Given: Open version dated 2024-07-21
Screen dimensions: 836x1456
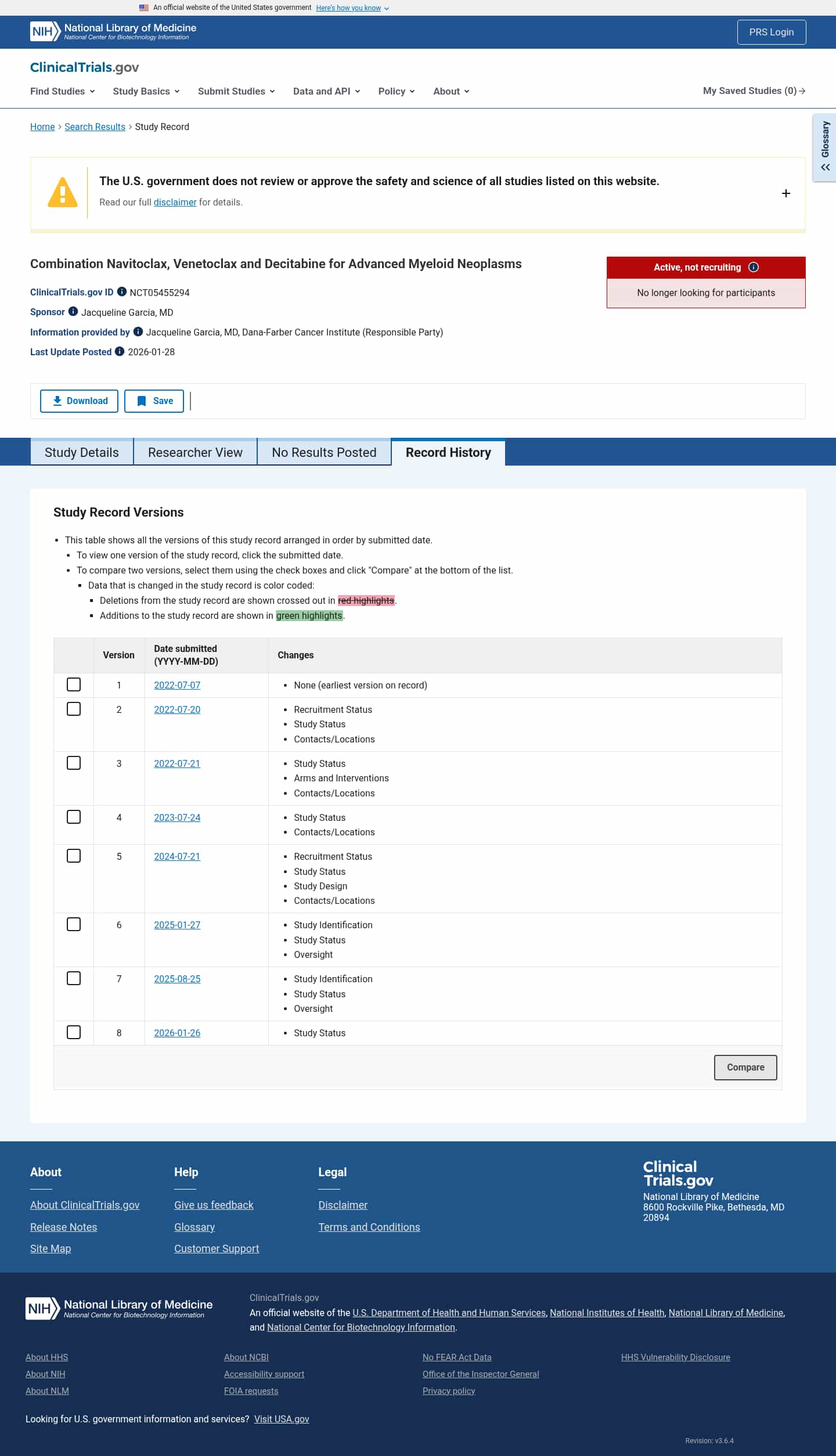Looking at the screenshot, I should click(177, 856).
